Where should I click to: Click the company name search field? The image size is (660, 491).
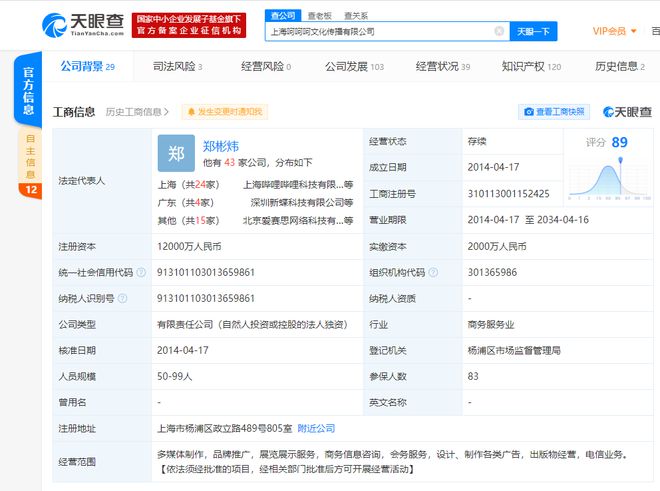pos(380,31)
